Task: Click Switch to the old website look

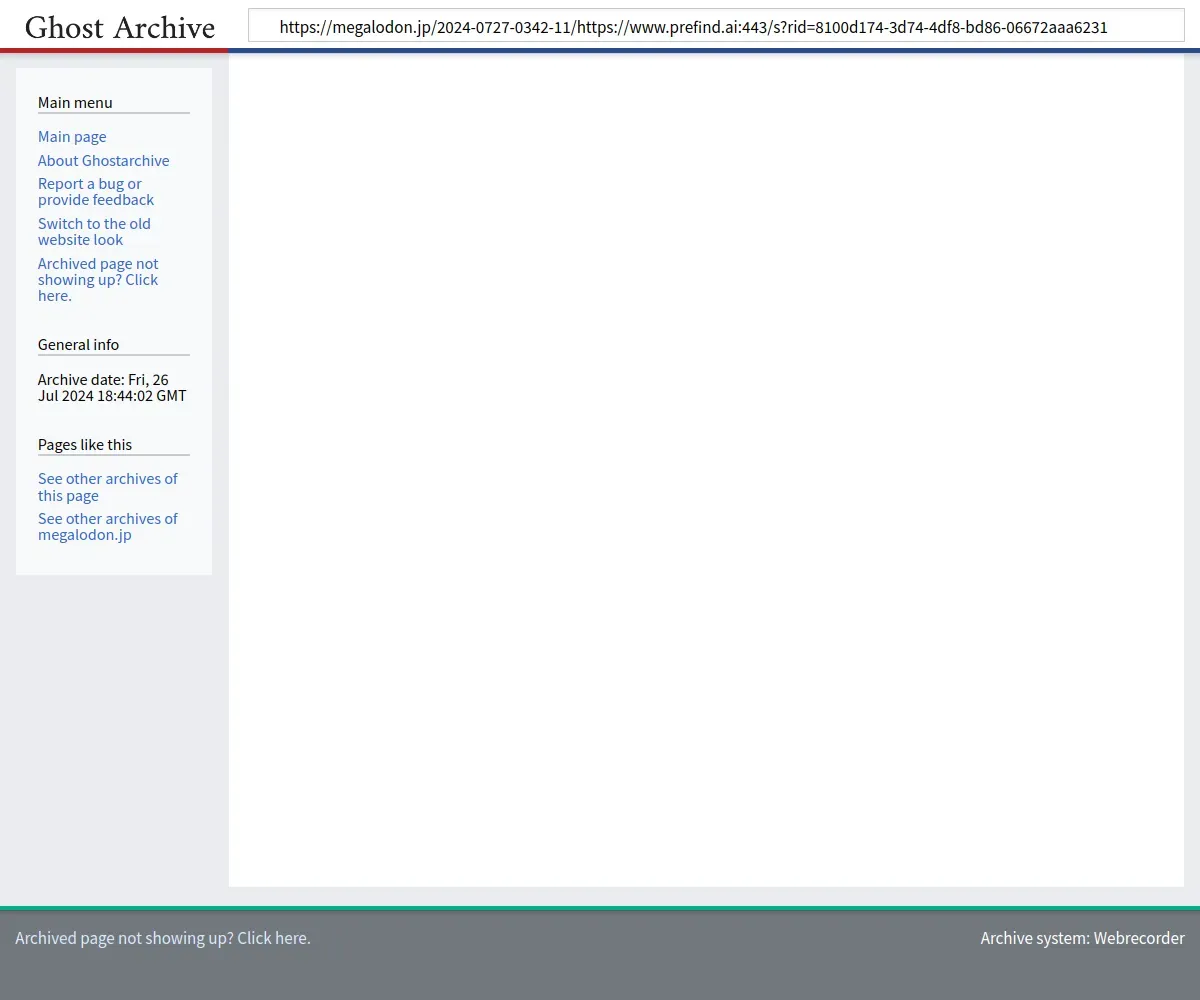Action: pos(94,232)
